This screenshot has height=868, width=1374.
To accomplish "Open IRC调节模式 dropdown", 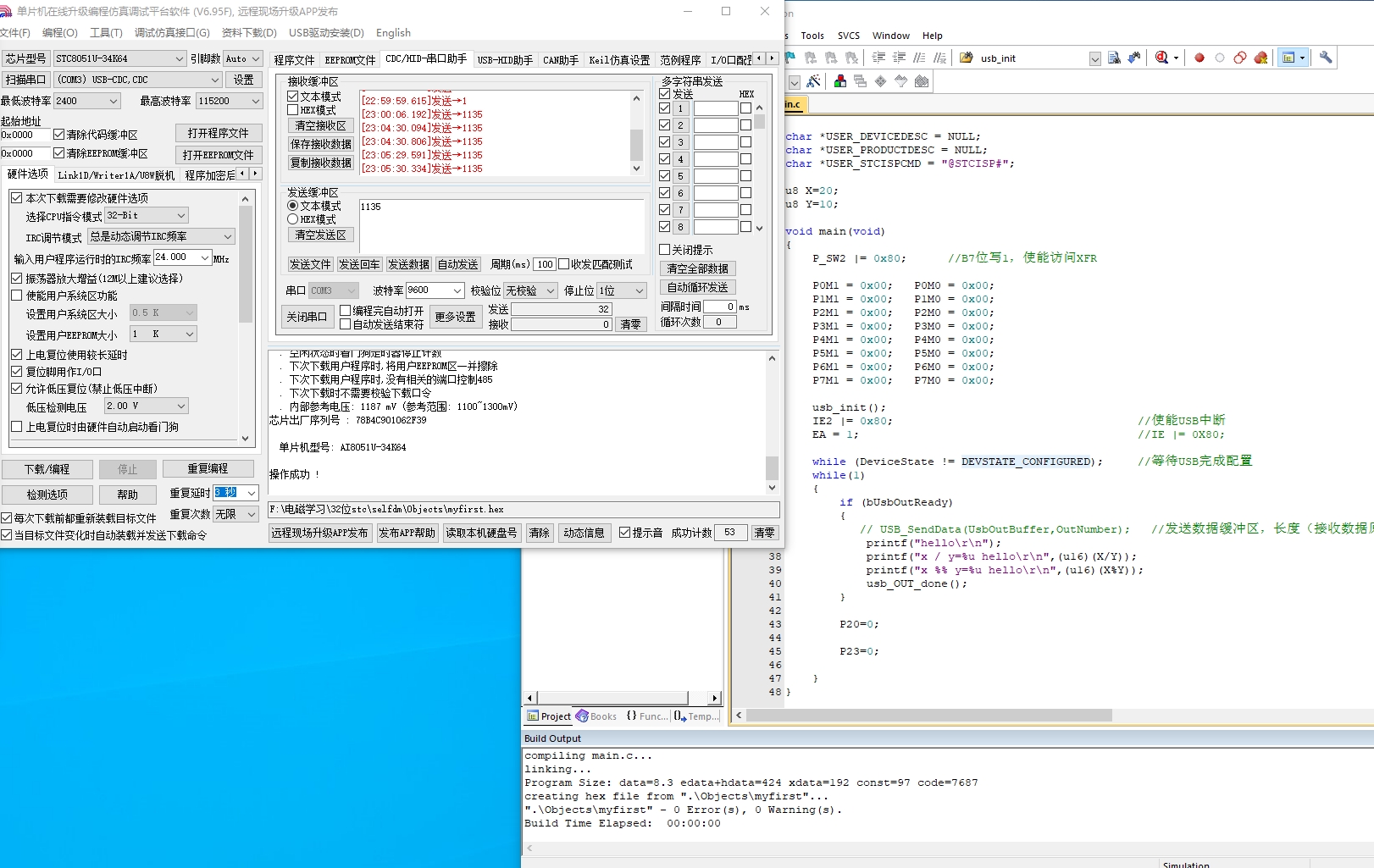I will click(161, 237).
